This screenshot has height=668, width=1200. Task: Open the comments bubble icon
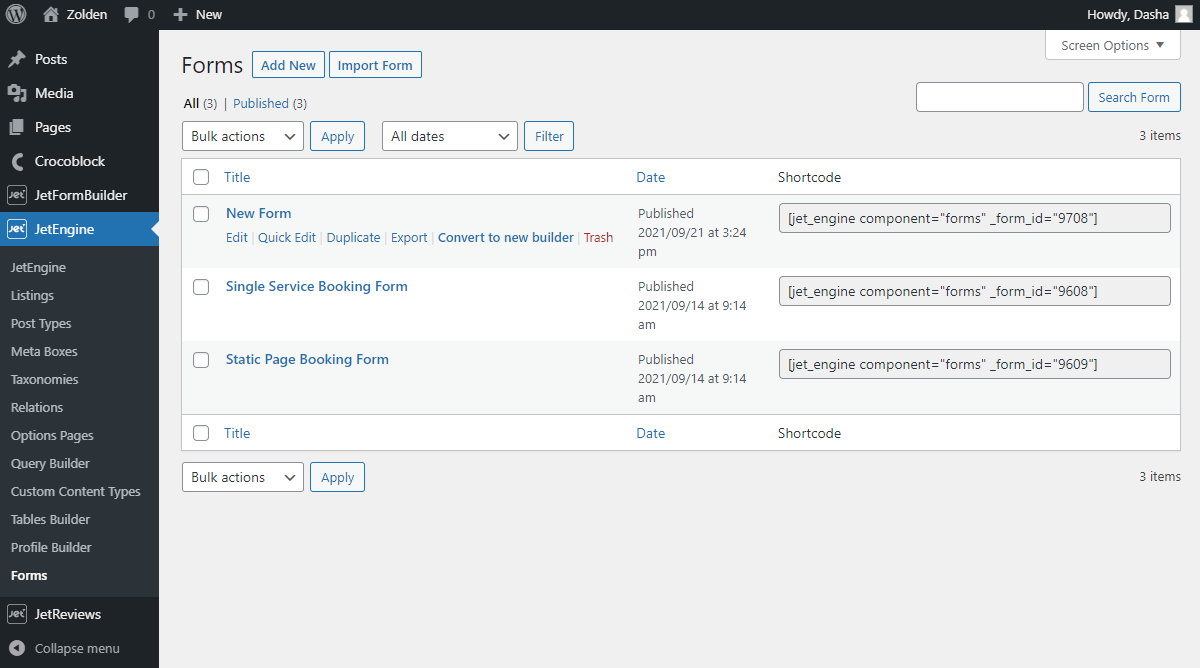[132, 15]
